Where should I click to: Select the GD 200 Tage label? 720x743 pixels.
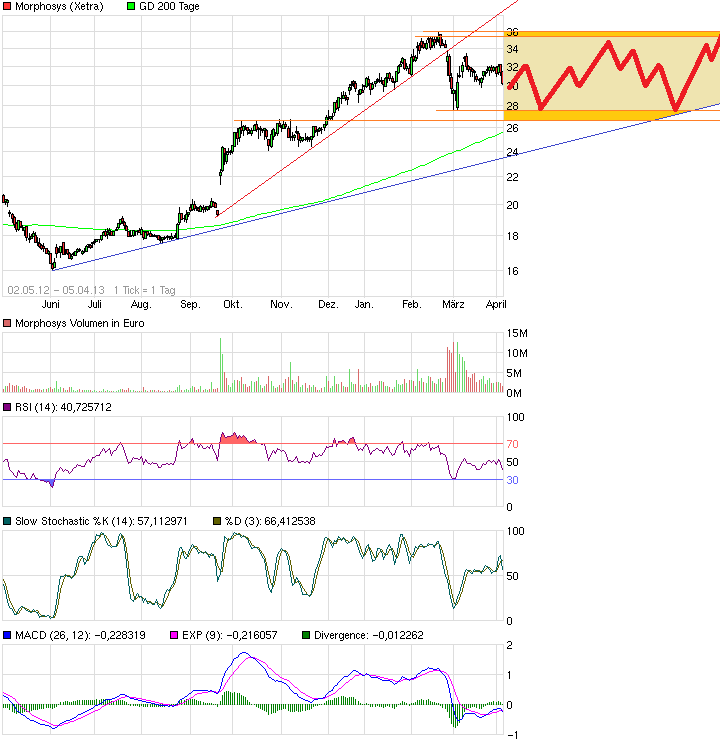tap(172, 7)
